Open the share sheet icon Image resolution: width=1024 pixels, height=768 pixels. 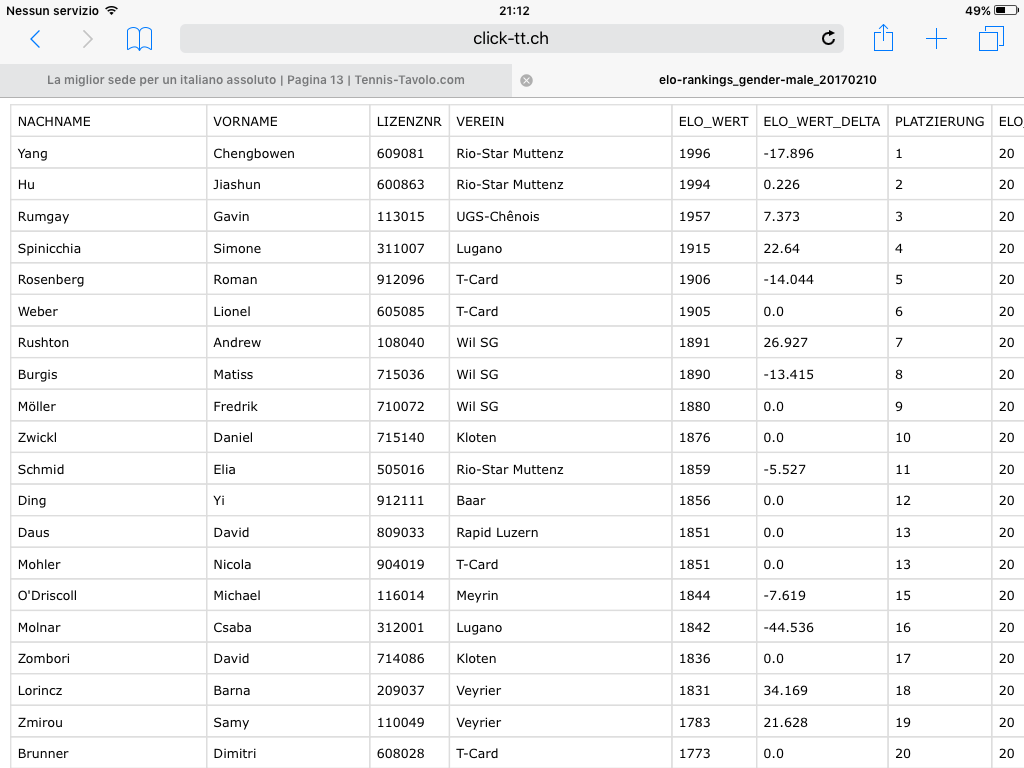tap(883, 39)
